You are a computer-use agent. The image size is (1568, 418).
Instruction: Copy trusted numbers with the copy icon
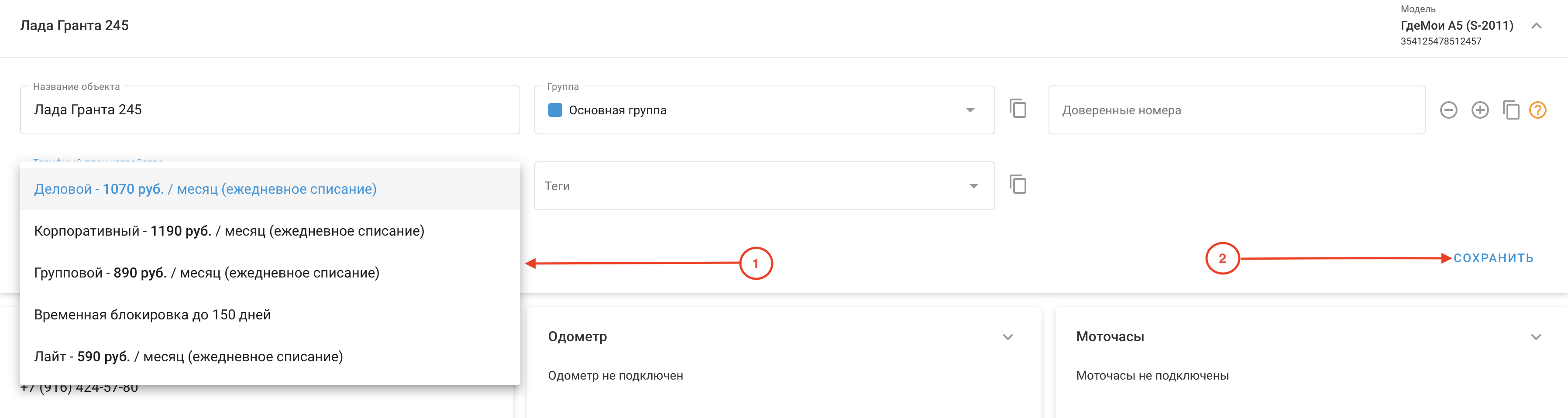coord(1511,110)
